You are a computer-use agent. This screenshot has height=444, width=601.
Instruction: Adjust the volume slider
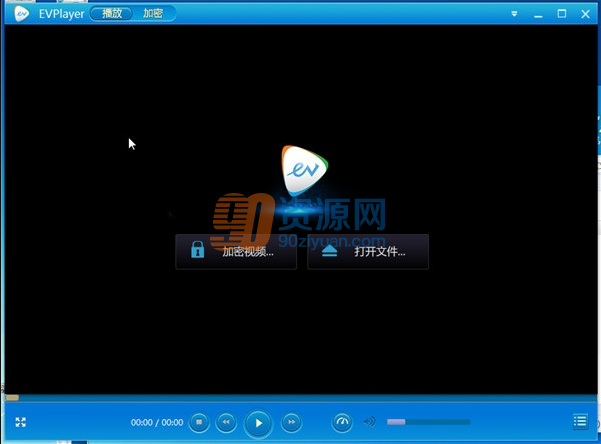[429, 422]
